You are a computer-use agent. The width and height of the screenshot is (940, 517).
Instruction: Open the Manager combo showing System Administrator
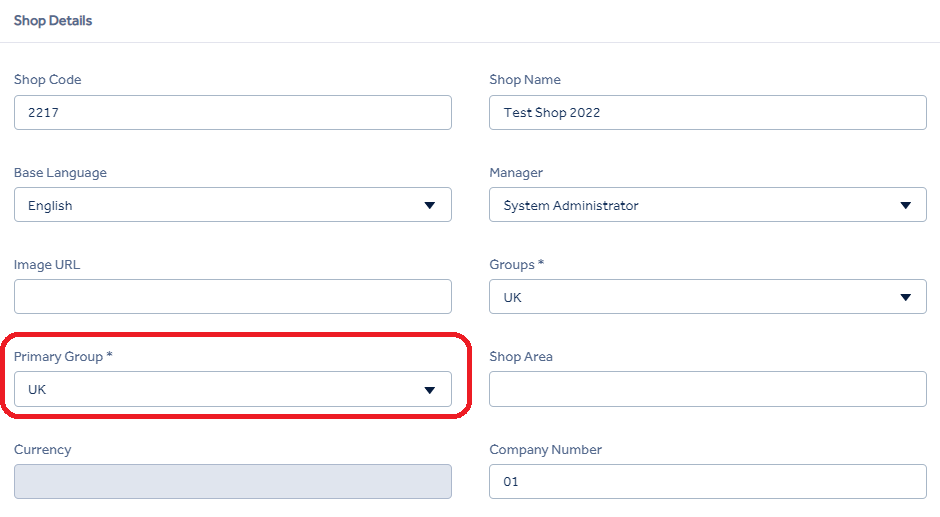click(x=708, y=205)
